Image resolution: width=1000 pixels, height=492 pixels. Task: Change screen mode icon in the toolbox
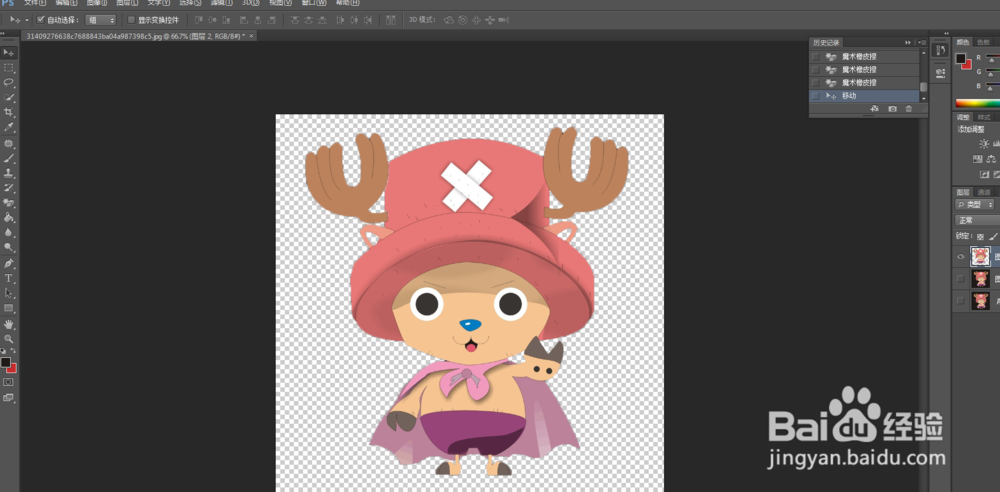[x=8, y=397]
